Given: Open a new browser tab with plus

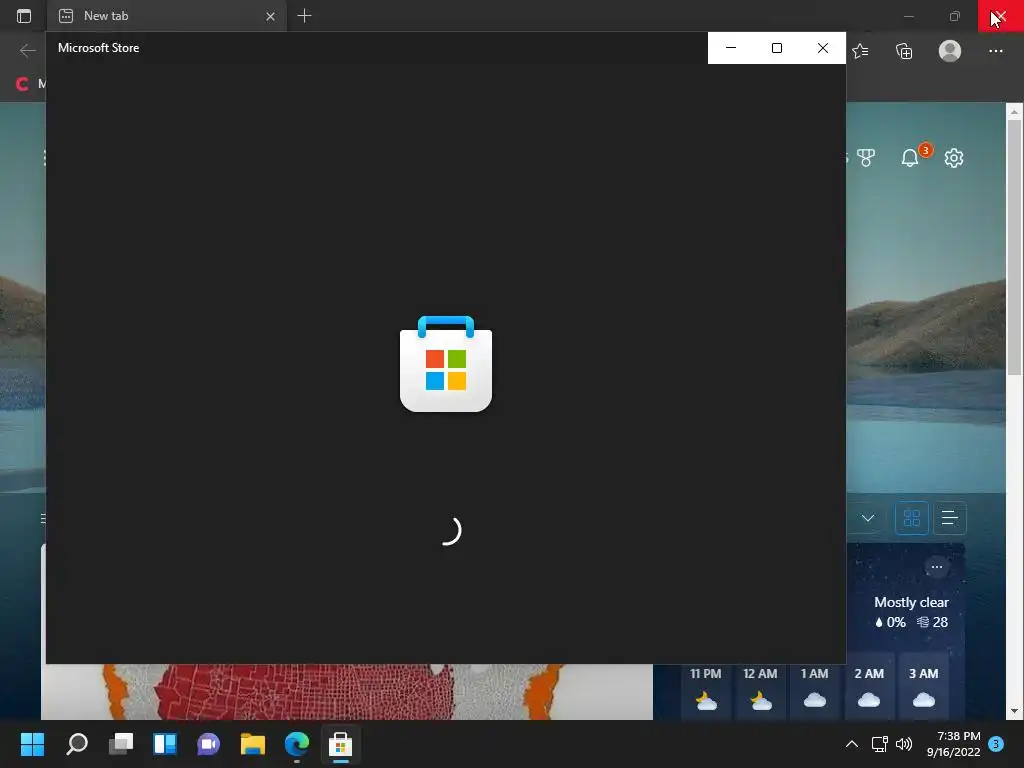Looking at the screenshot, I should (x=304, y=16).
